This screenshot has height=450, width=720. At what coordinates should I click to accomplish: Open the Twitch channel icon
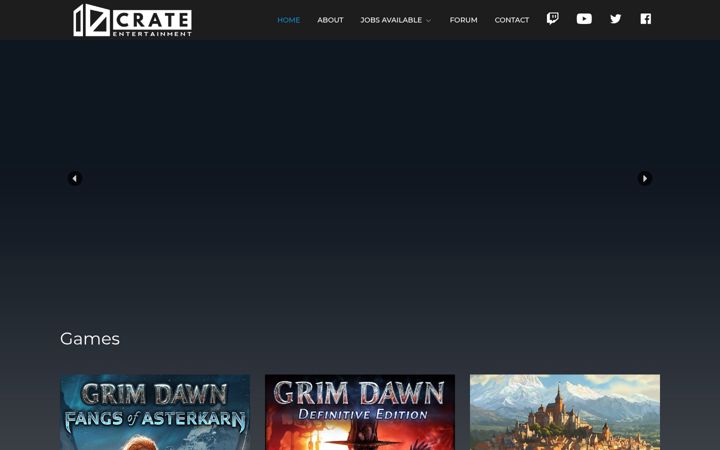click(x=553, y=19)
